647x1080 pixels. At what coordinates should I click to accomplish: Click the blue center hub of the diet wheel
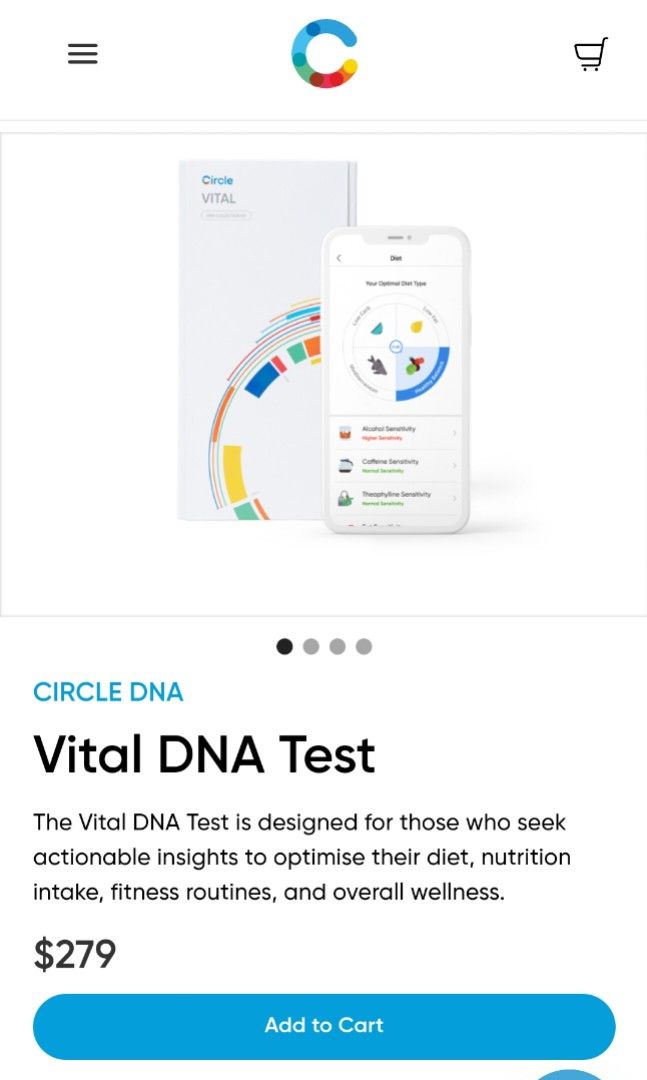[396, 345]
